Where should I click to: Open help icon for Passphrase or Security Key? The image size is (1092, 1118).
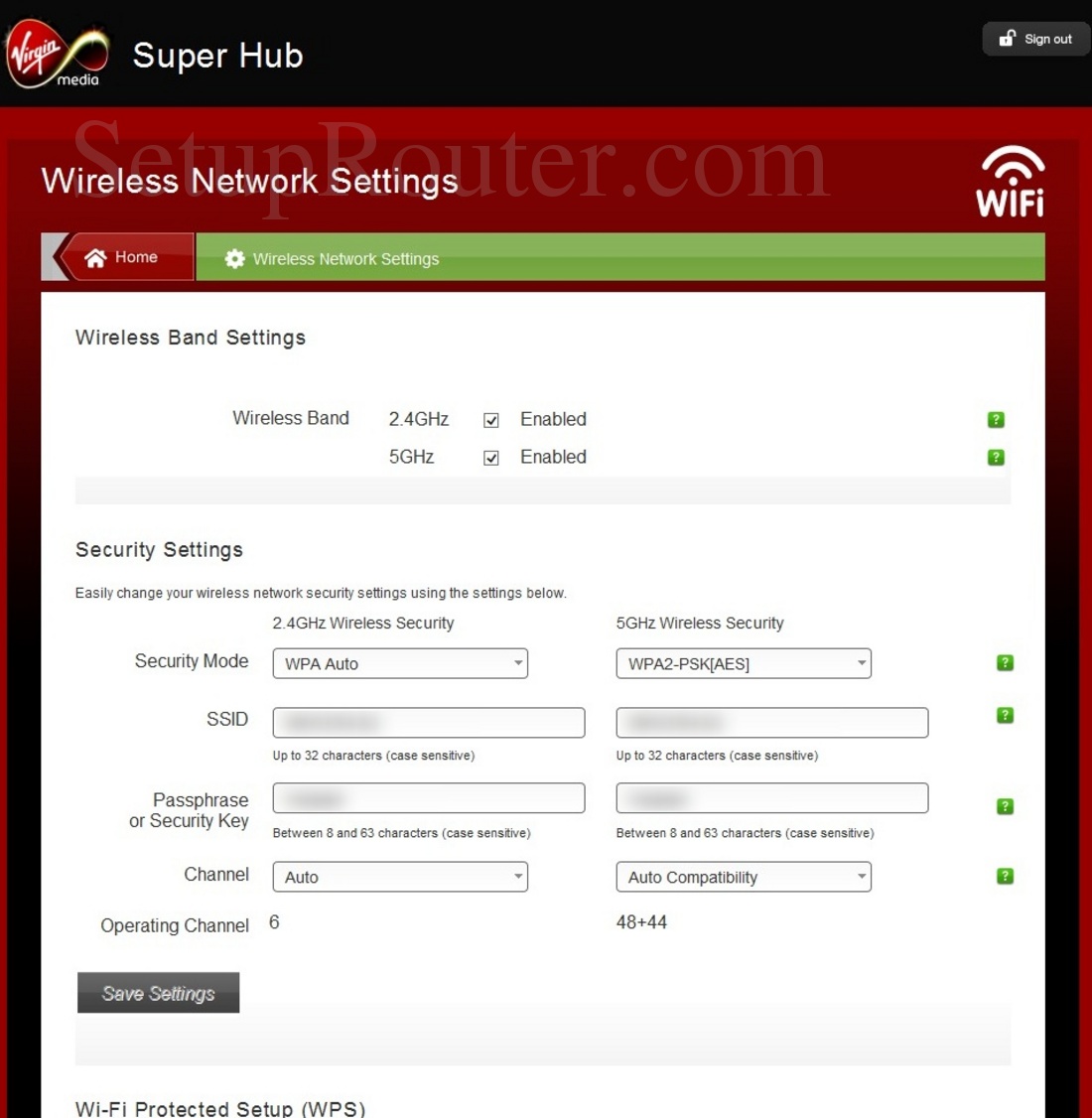click(x=1005, y=806)
